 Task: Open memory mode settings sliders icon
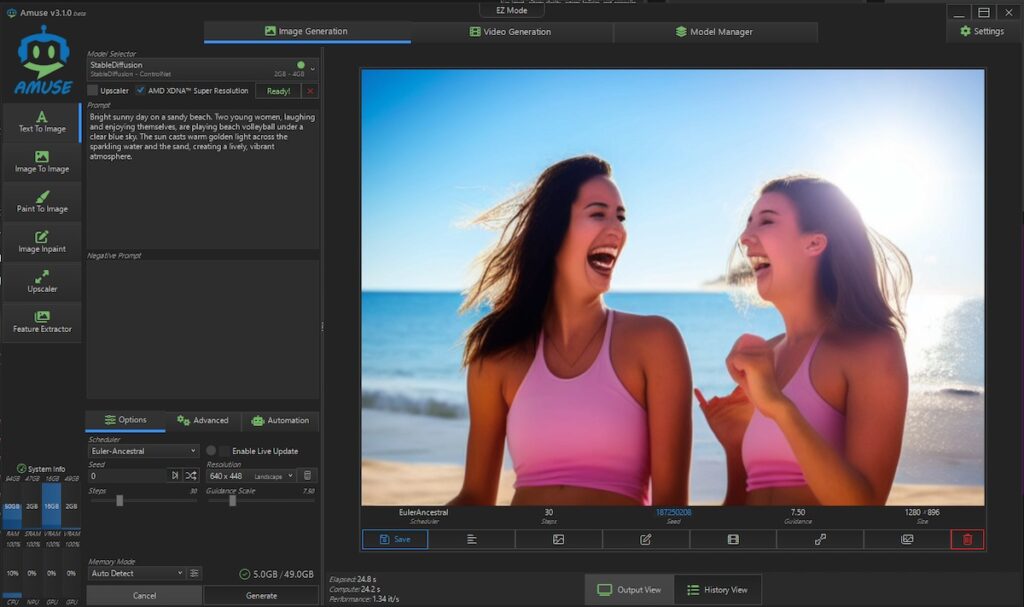[195, 573]
